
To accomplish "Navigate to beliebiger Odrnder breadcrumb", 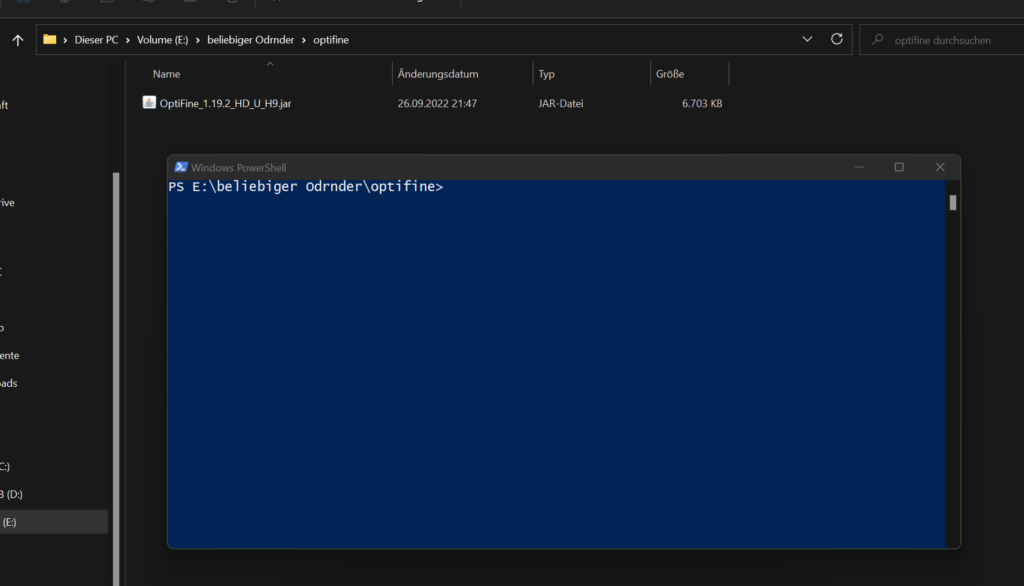I will 249,40.
